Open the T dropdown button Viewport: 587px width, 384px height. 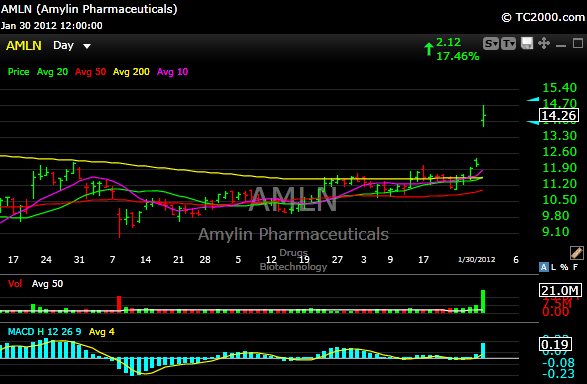(x=508, y=44)
